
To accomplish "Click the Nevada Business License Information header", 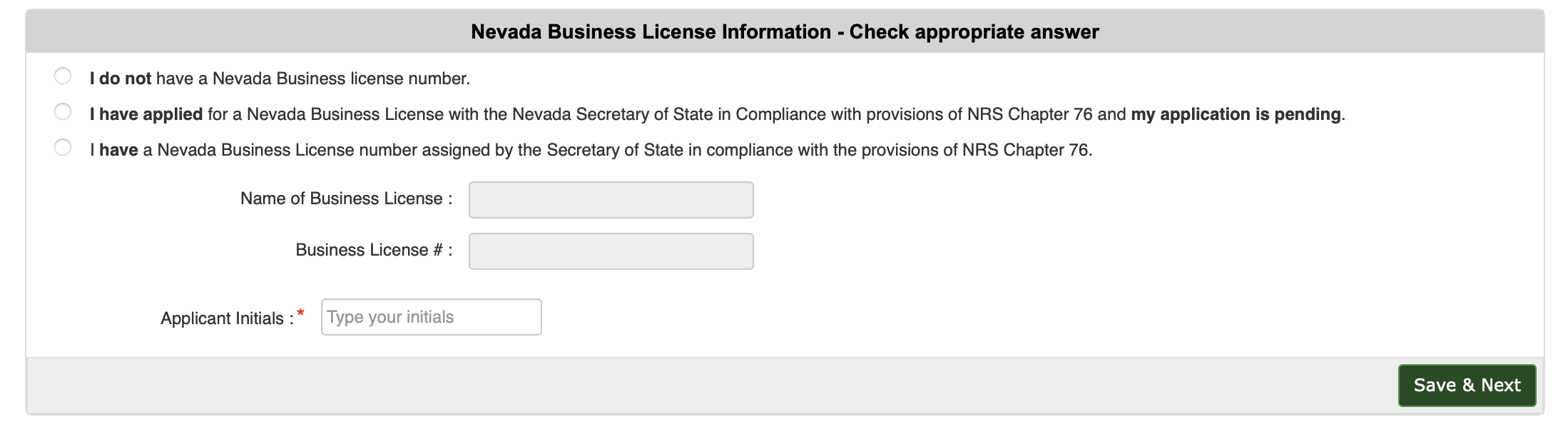I will (x=784, y=31).
